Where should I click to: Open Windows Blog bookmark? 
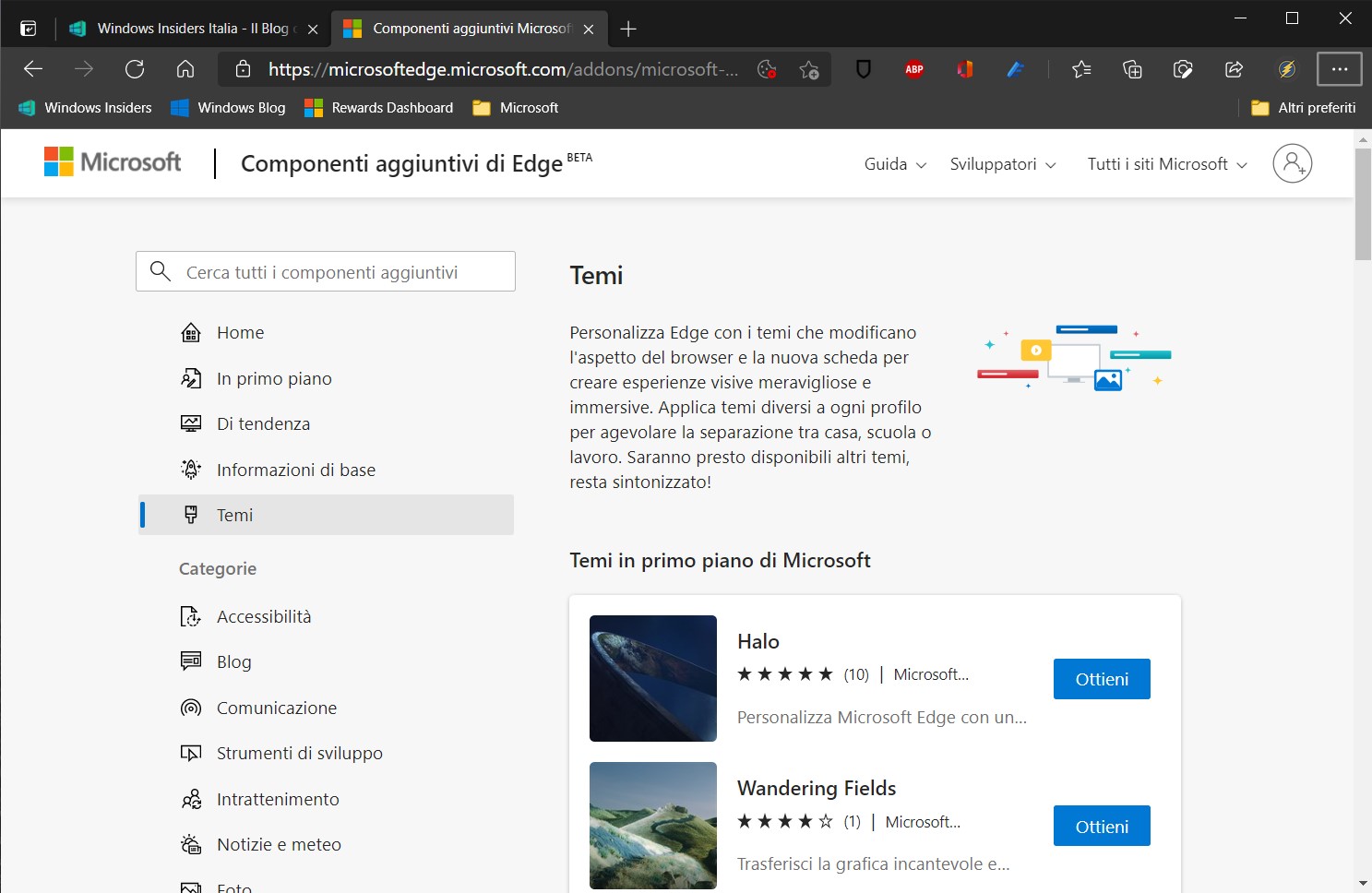coord(228,108)
